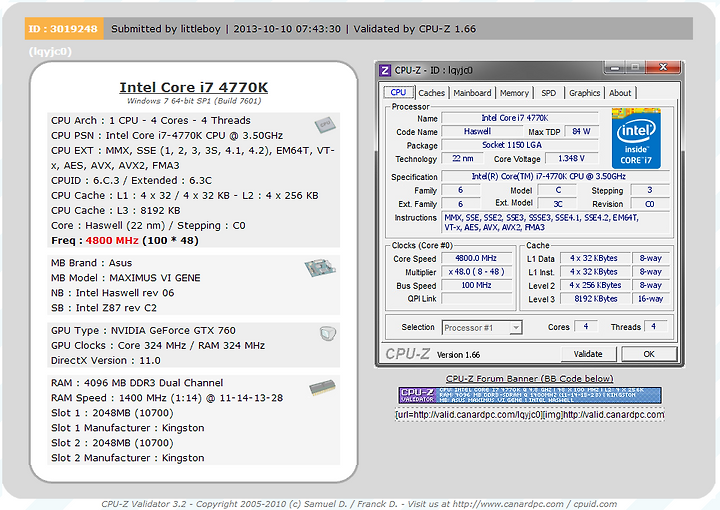Open the SPD tab
This screenshot has width=720, height=510.
548,93
